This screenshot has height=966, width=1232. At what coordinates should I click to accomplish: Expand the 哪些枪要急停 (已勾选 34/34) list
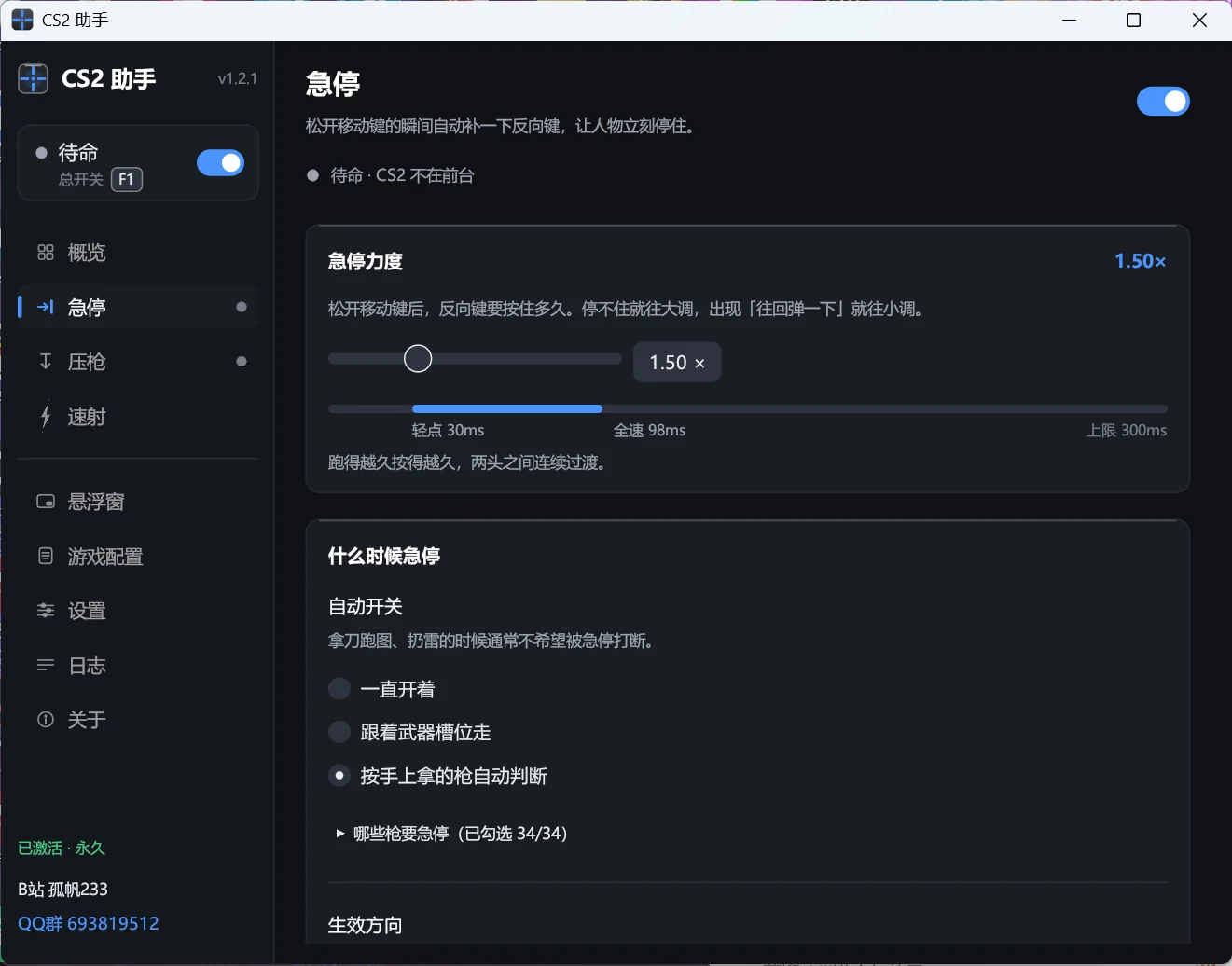click(452, 834)
